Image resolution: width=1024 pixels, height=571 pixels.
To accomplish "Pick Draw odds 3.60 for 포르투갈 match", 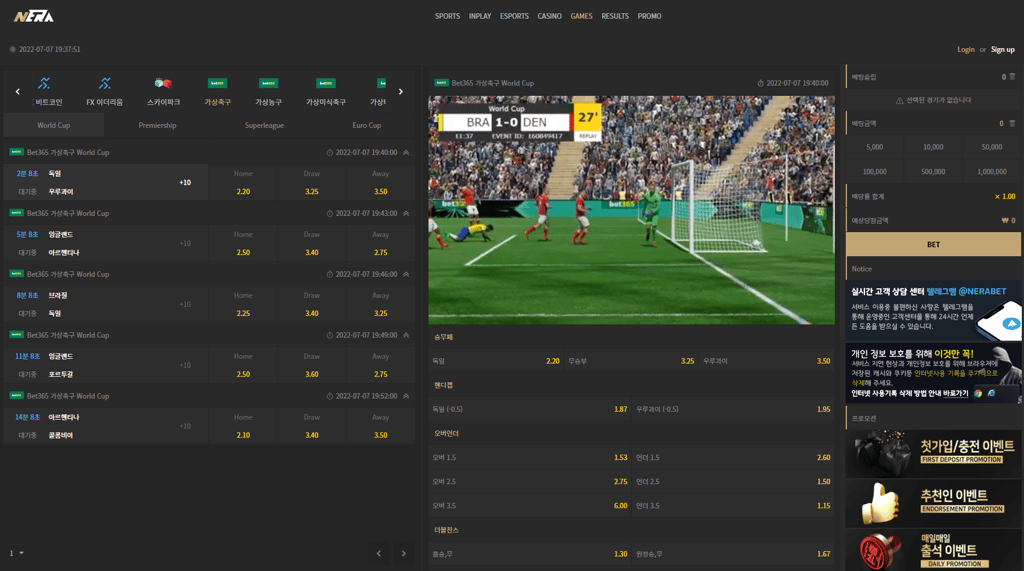I will tap(312, 365).
